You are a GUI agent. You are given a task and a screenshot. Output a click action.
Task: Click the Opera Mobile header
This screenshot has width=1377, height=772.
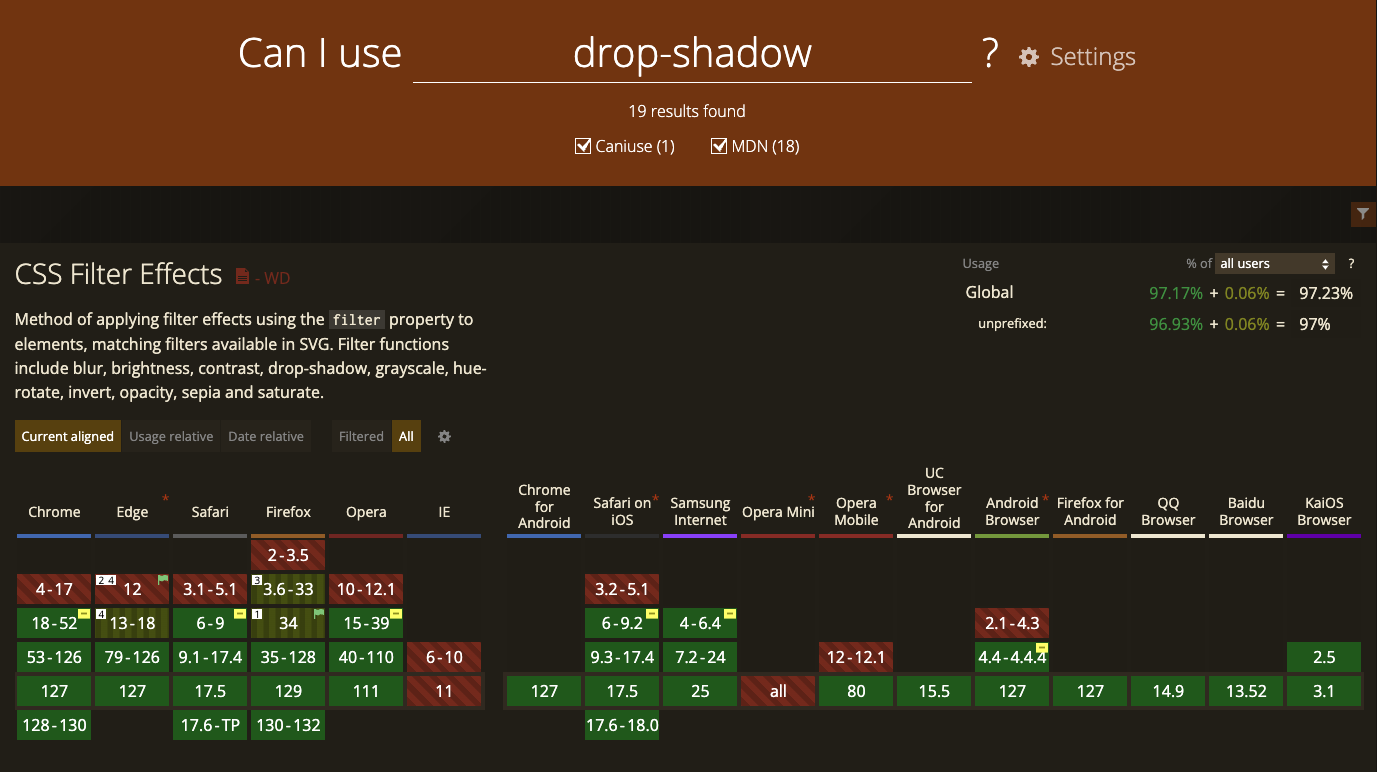[856, 511]
